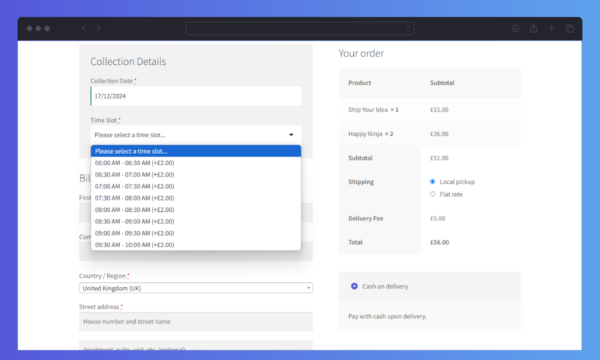The image size is (600, 360).
Task: Choose 'Please select a time slot...' option
Action: pos(196,151)
